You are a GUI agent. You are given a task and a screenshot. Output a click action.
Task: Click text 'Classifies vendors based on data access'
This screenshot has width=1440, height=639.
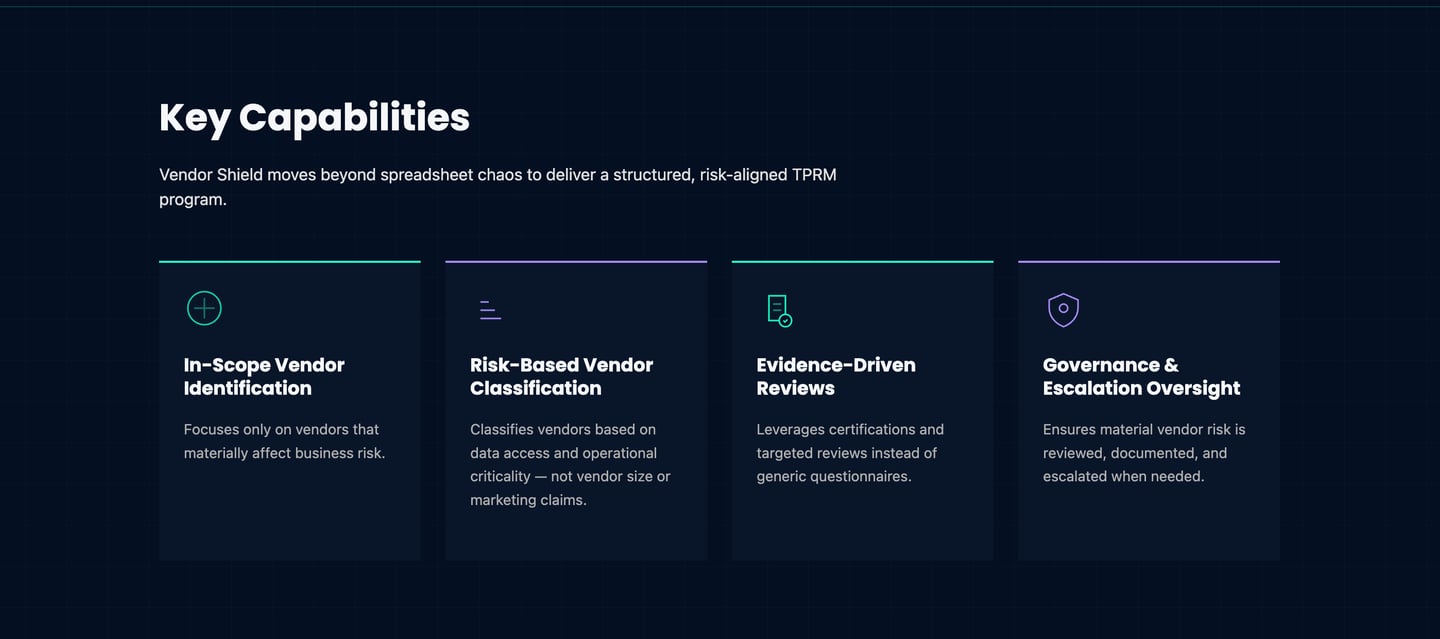point(570,464)
